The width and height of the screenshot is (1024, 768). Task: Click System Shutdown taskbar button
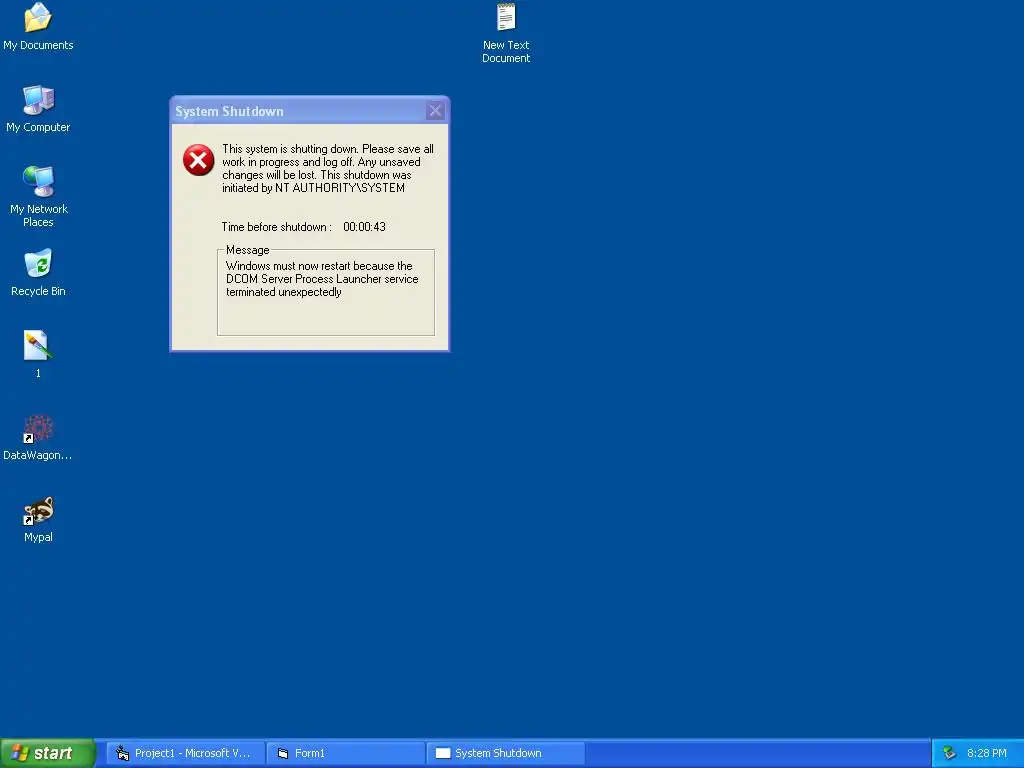tap(506, 753)
